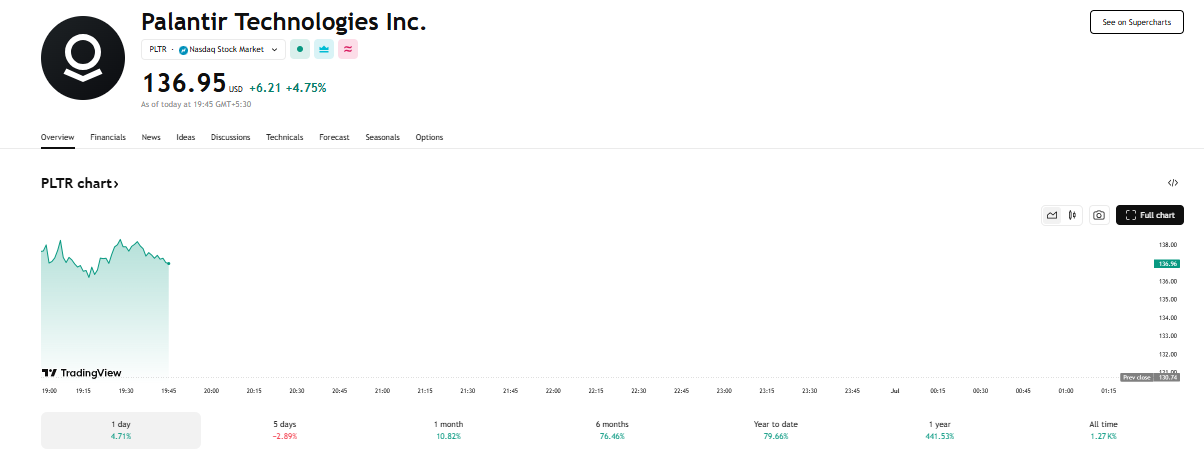This screenshot has height=467, width=1204.
Task: Take a chart snapshot with camera icon
Action: 1099,215
